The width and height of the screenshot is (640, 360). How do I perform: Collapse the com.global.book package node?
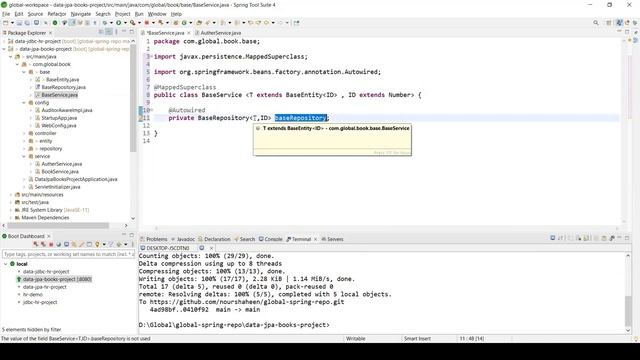point(17,64)
